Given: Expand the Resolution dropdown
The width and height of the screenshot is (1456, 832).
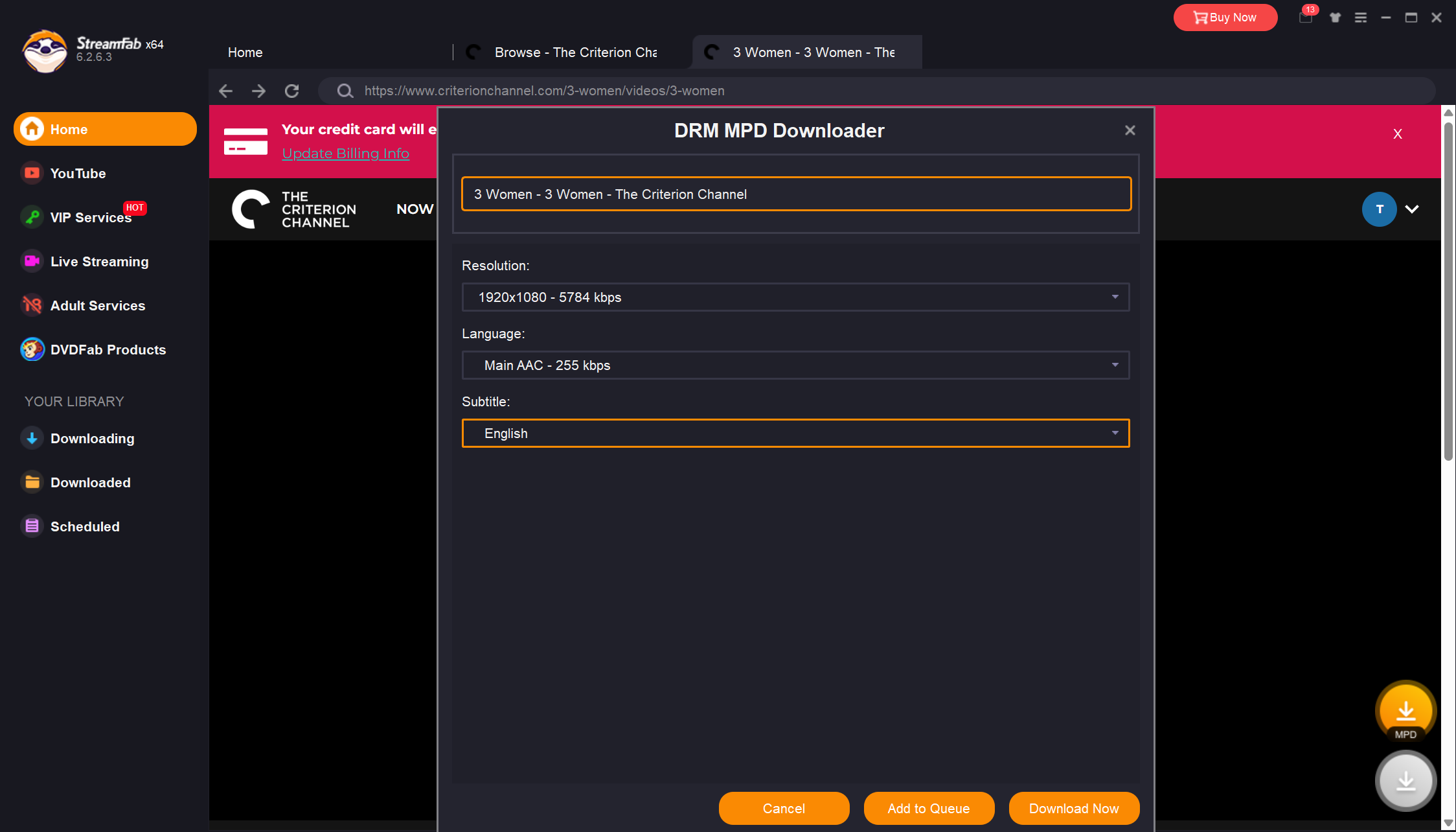Looking at the screenshot, I should click(x=795, y=297).
